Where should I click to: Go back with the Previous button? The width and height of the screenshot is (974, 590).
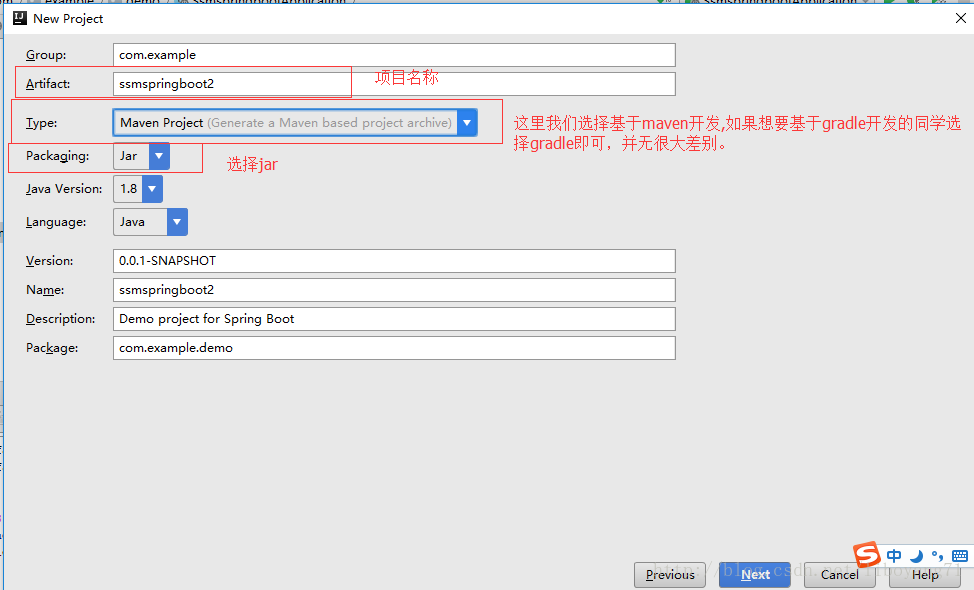[x=670, y=575]
